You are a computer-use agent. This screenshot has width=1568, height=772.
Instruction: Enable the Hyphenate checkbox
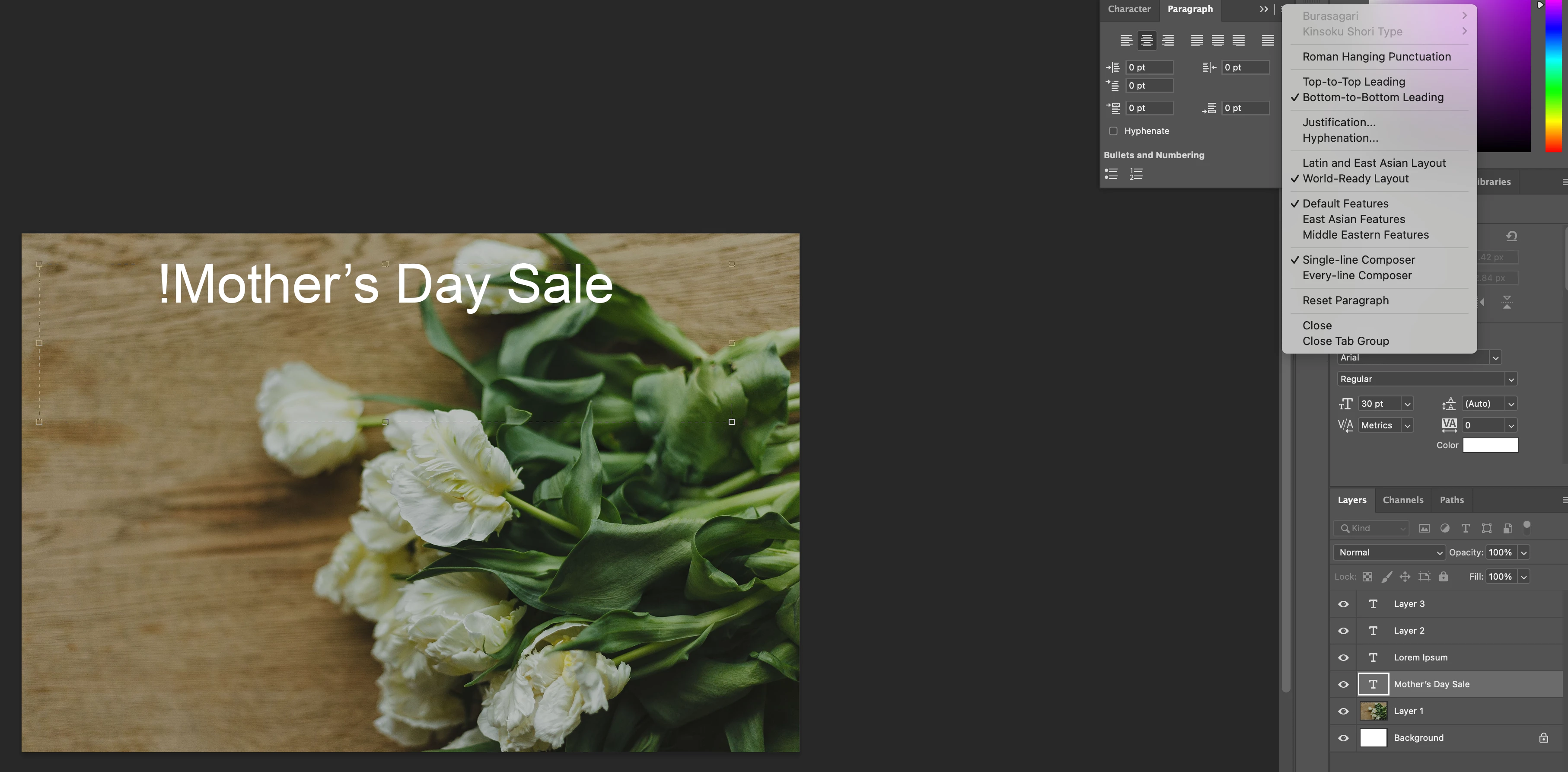point(1113,131)
